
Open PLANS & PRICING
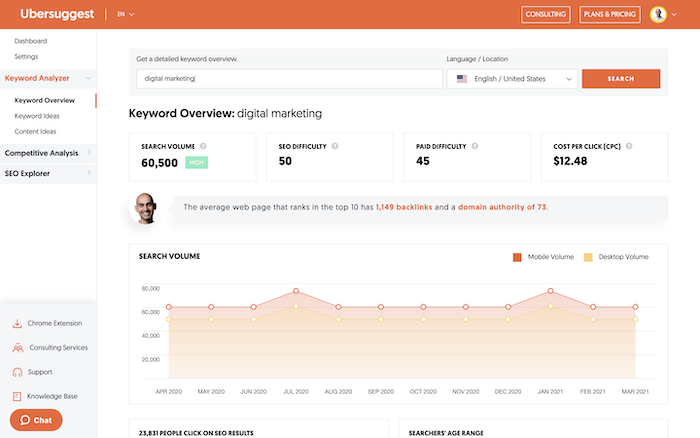click(610, 14)
